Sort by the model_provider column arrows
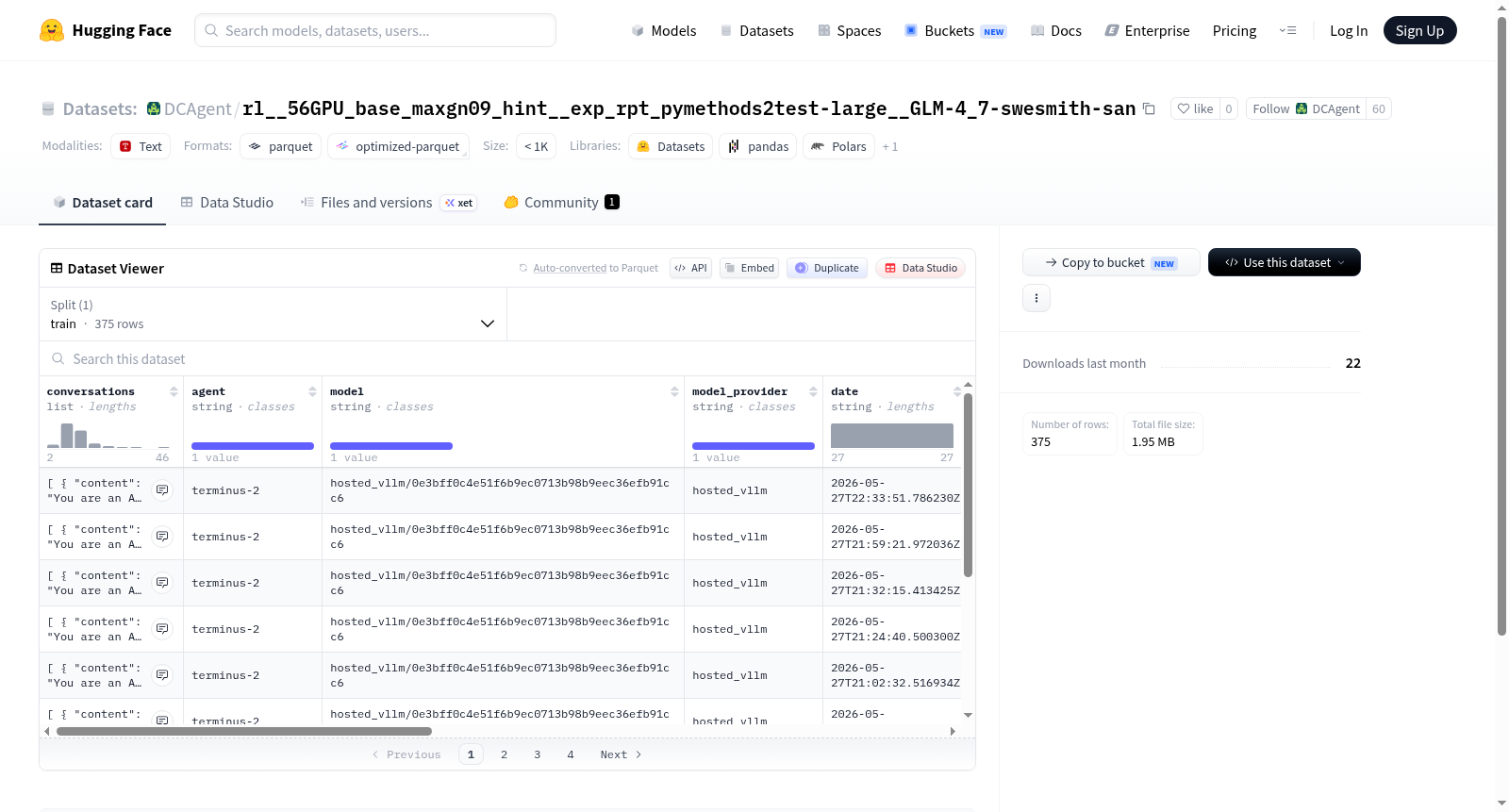This screenshot has width=1509, height=812. [x=813, y=391]
